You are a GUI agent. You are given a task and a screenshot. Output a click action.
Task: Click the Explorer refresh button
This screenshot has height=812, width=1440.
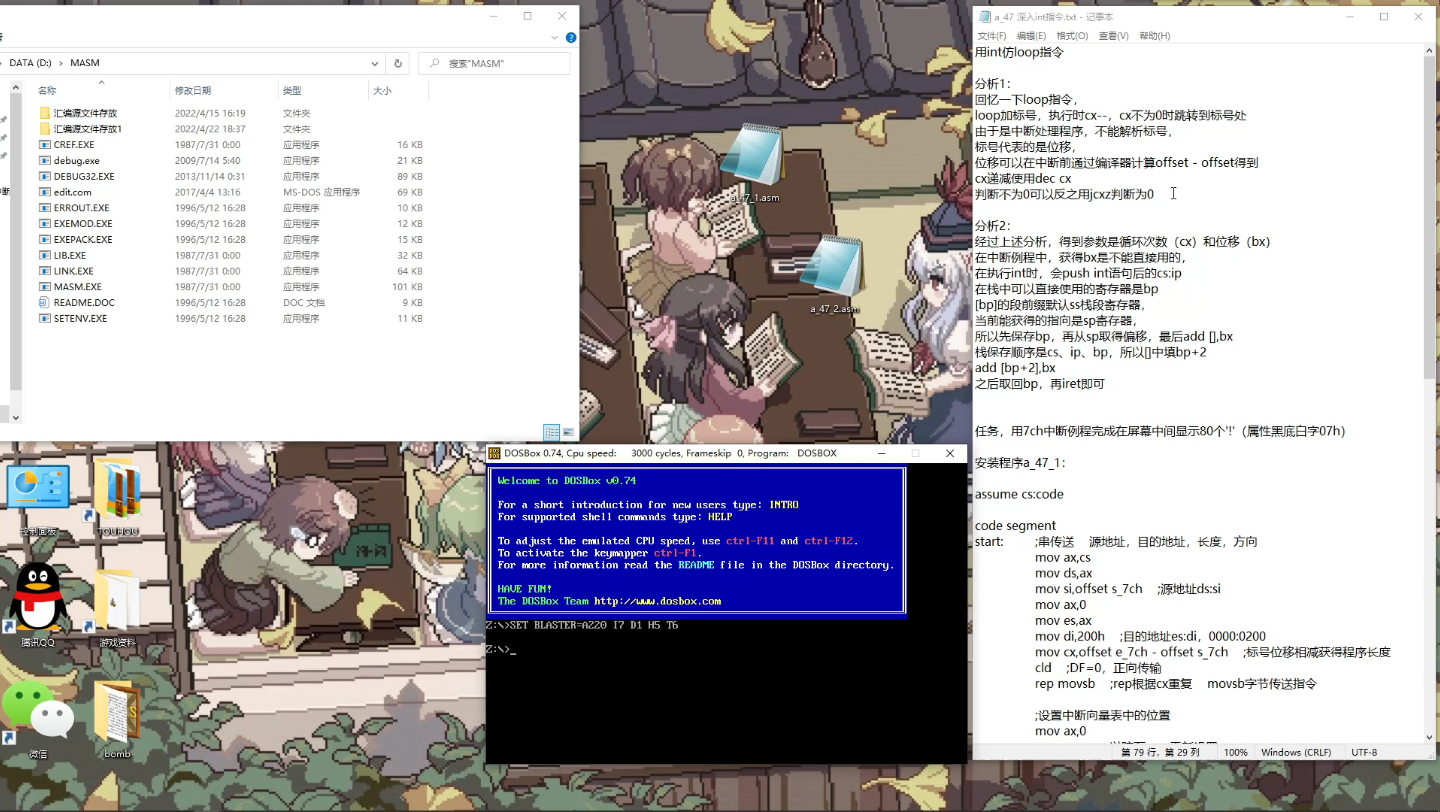pyautogui.click(x=398, y=63)
